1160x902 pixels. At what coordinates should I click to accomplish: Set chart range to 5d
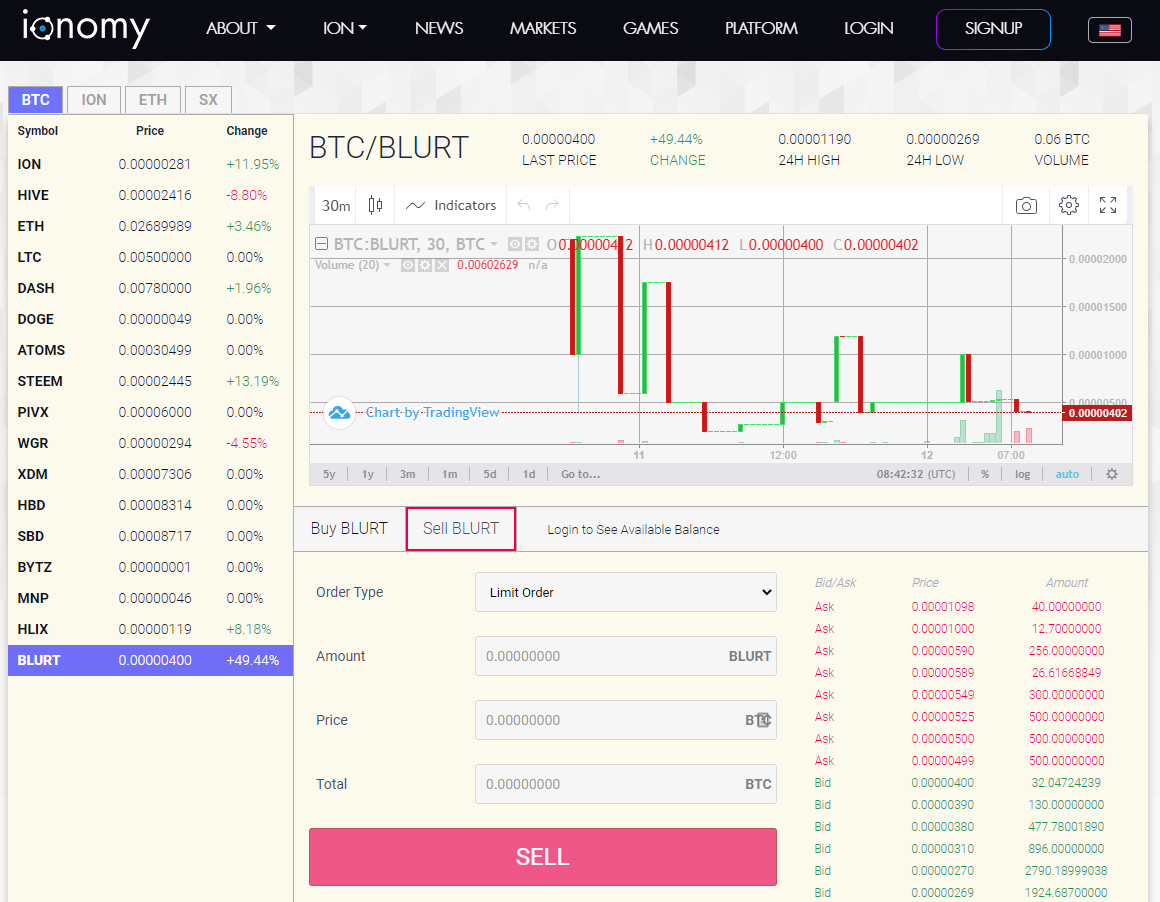point(490,474)
